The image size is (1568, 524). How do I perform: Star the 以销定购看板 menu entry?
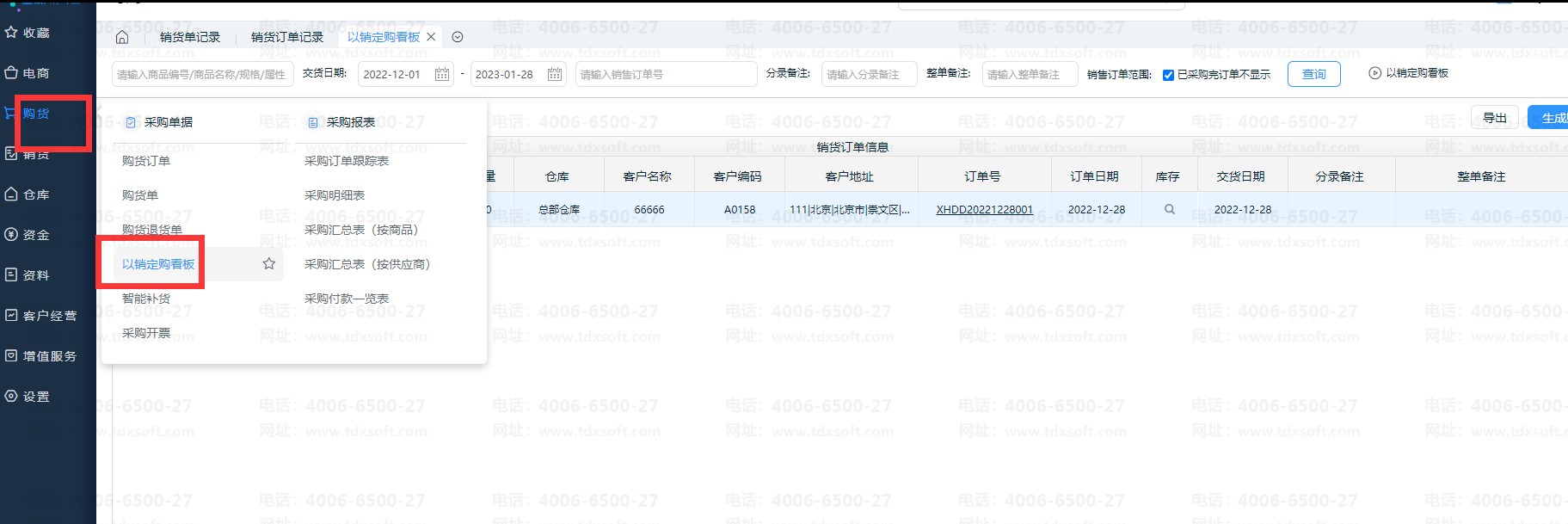(269, 264)
